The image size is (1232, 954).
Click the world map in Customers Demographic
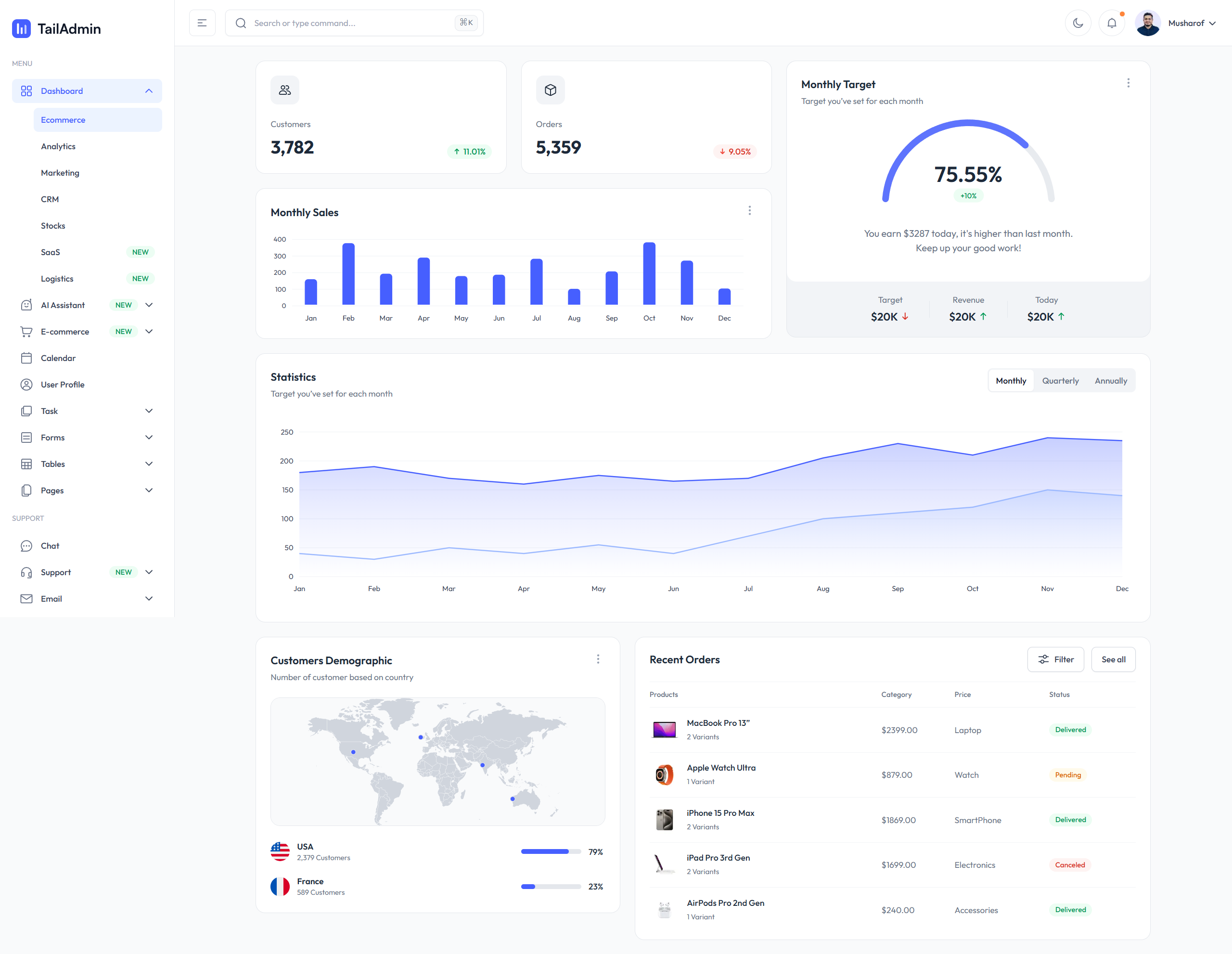point(438,761)
